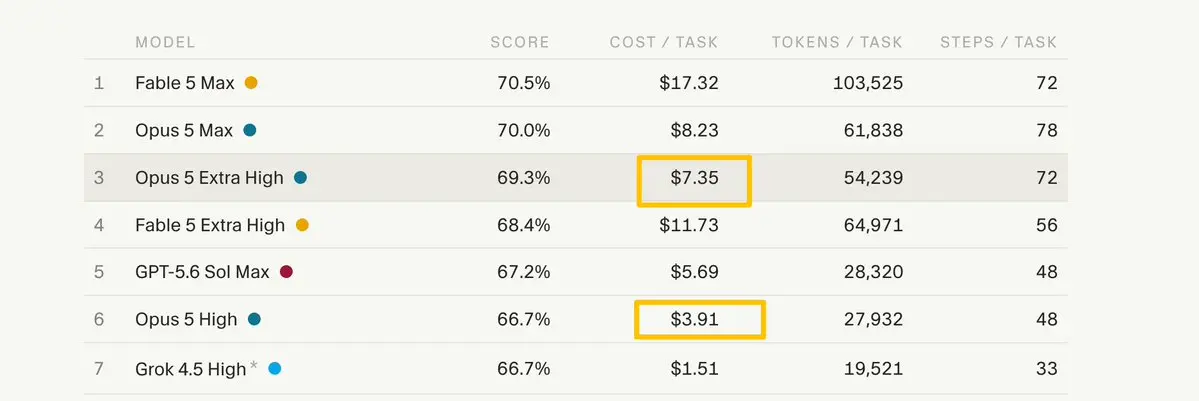The height and width of the screenshot is (401, 1199).
Task: Sort by the TOKENS / TASK column header
Action: [x=837, y=42]
